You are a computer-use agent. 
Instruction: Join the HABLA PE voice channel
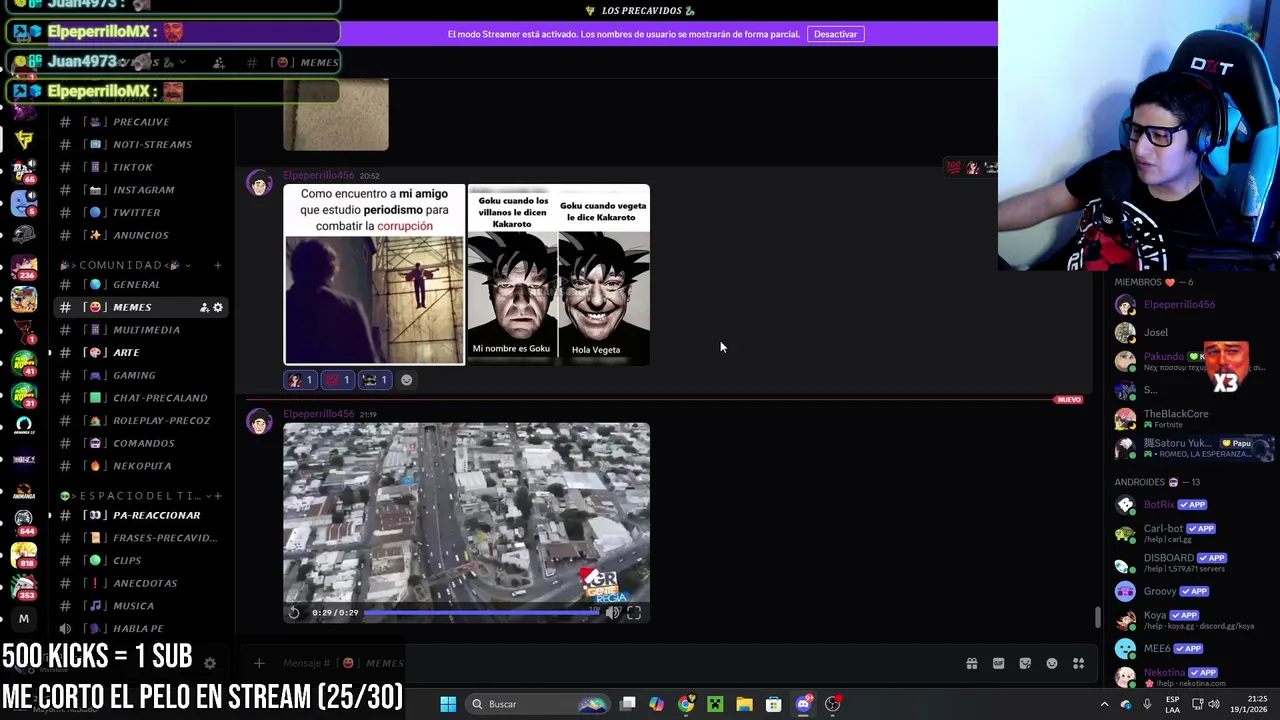coord(140,629)
